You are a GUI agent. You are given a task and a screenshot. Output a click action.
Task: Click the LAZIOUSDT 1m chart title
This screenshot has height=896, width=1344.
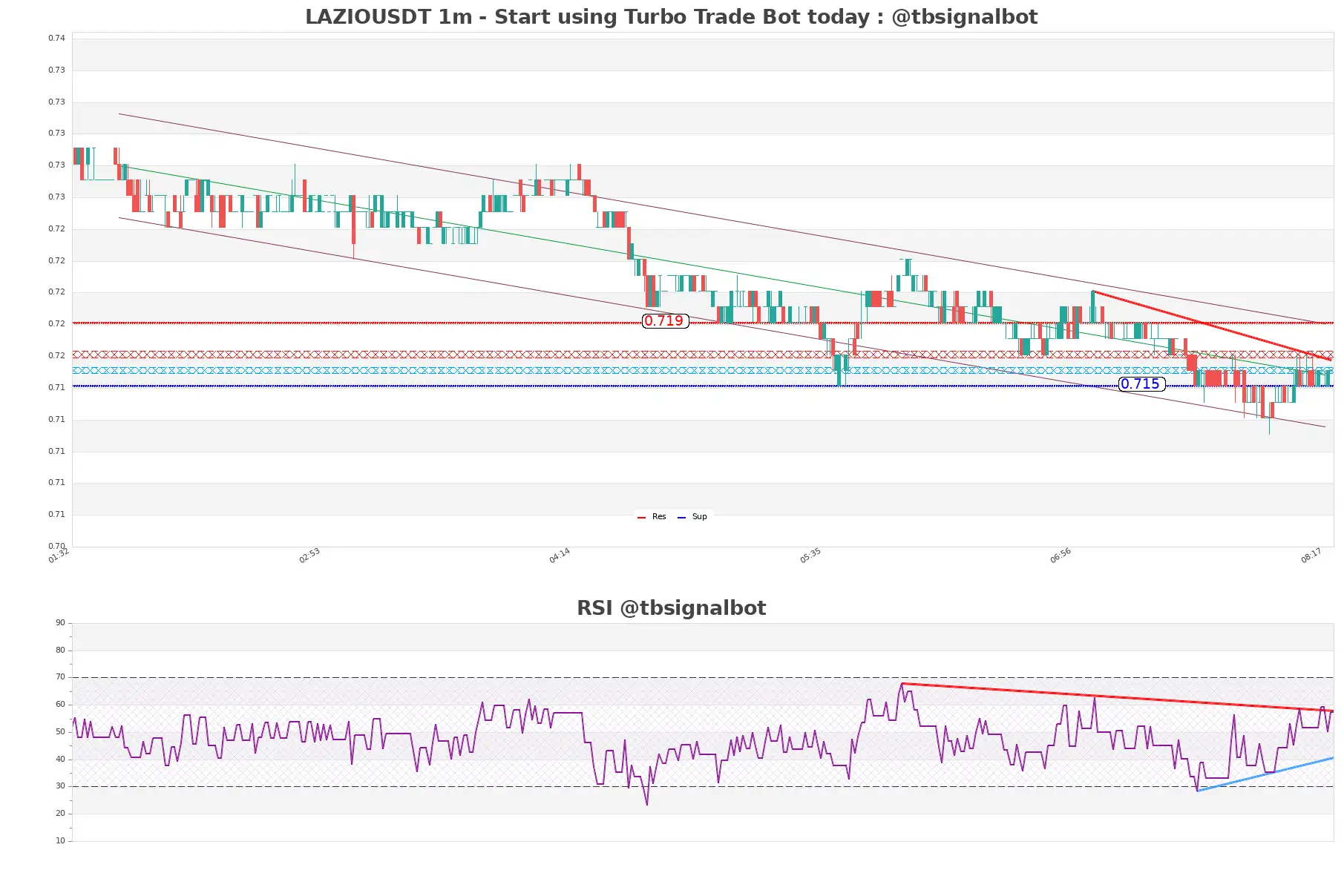click(671, 16)
